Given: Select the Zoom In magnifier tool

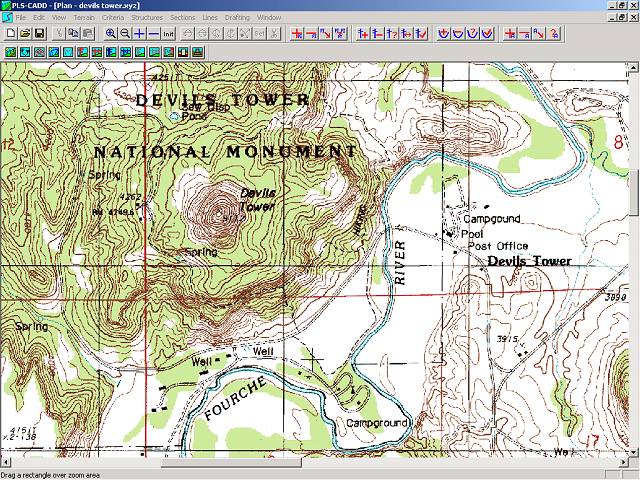Looking at the screenshot, I should click(111, 33).
